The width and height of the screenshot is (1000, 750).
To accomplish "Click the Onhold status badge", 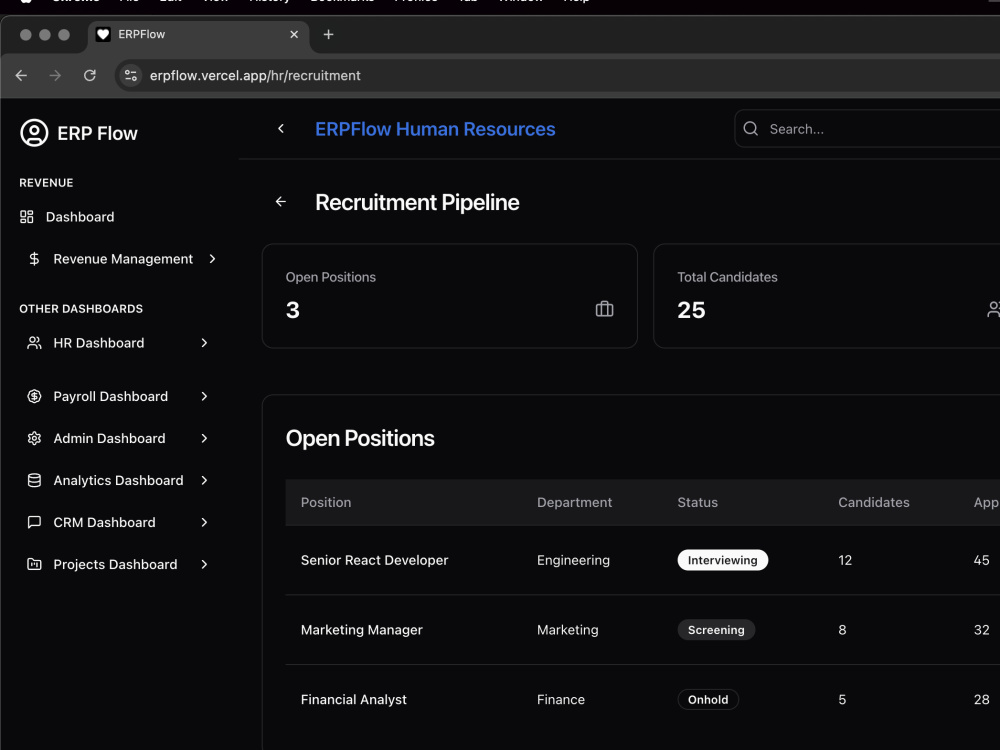I will (x=708, y=700).
